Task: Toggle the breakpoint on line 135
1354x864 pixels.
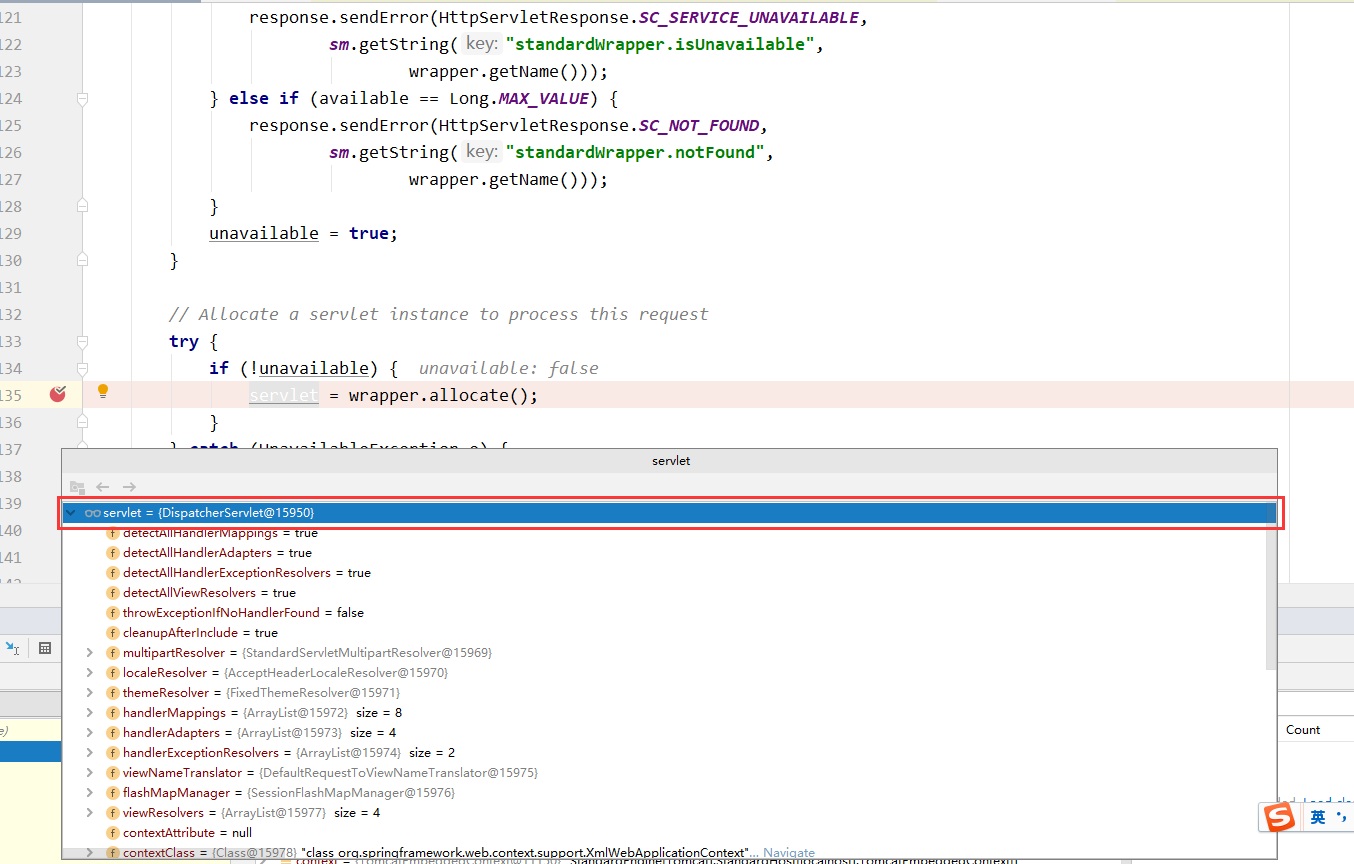Action: click(x=58, y=394)
